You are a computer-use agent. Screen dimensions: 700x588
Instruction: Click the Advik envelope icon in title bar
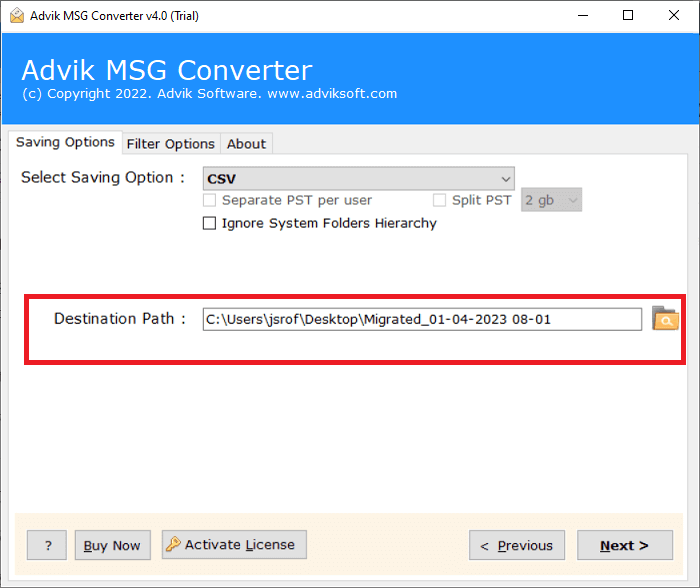17,16
